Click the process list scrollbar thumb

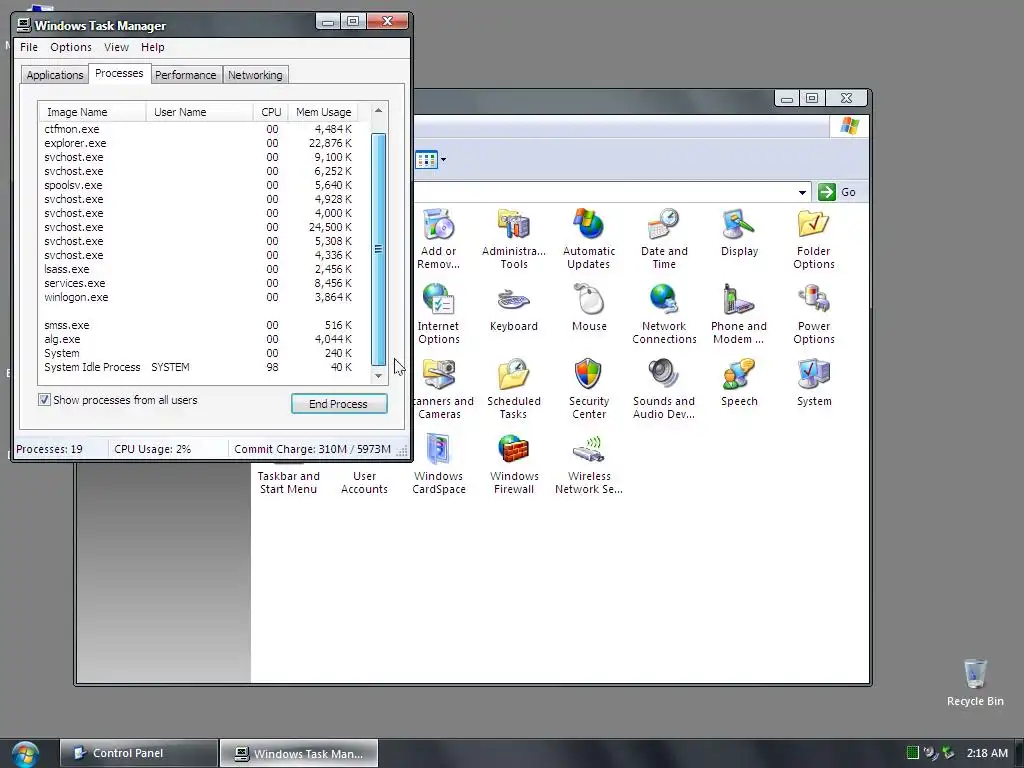[378, 249]
